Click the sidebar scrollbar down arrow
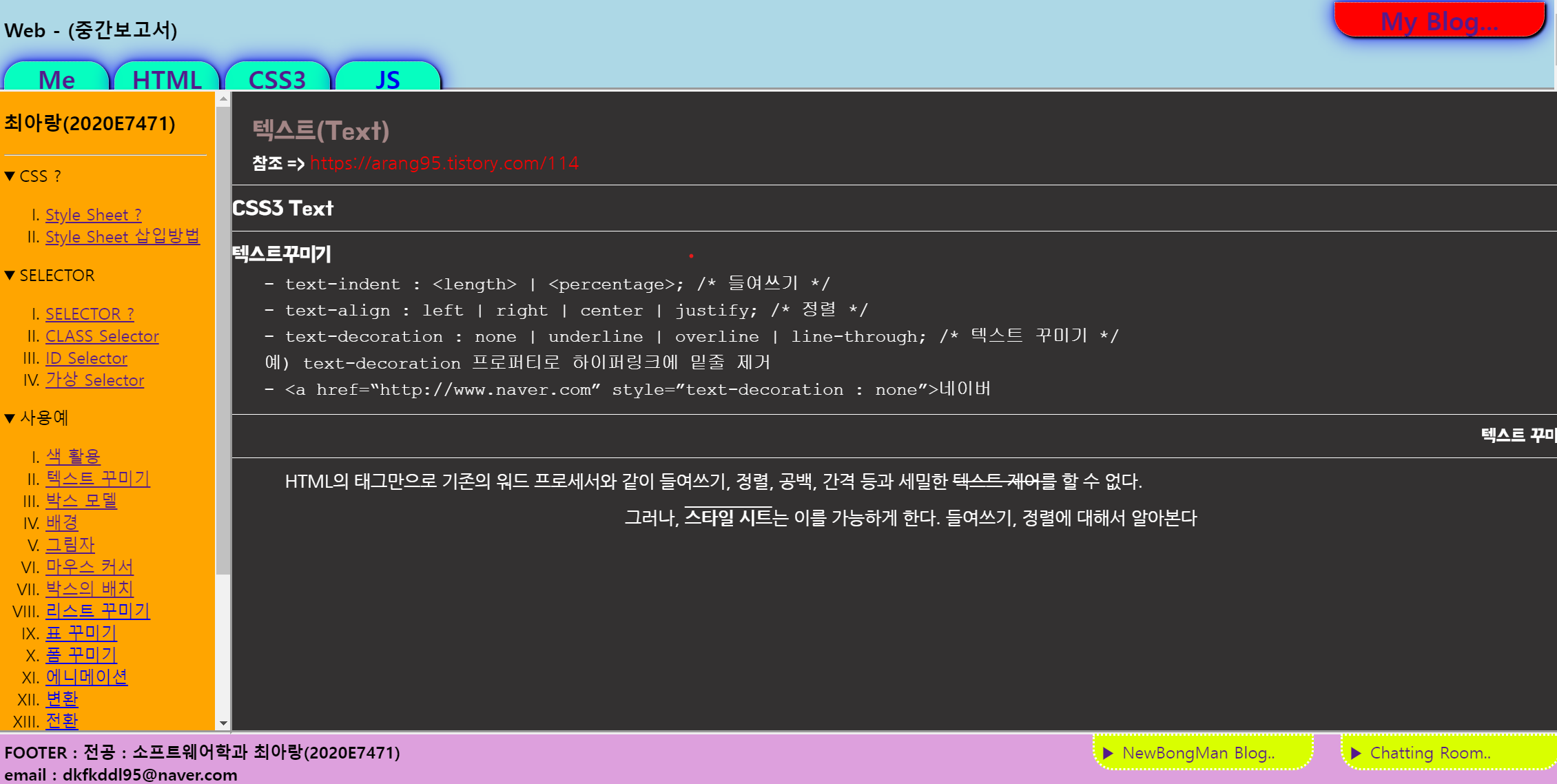Screen dimensions: 1557x784 click(x=223, y=723)
